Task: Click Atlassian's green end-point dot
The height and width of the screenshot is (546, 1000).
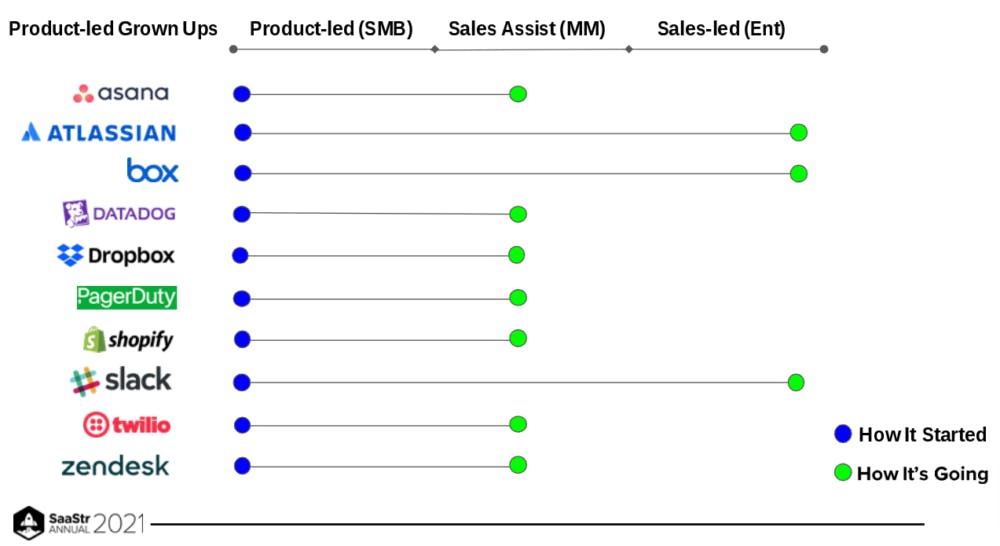Action: click(798, 133)
